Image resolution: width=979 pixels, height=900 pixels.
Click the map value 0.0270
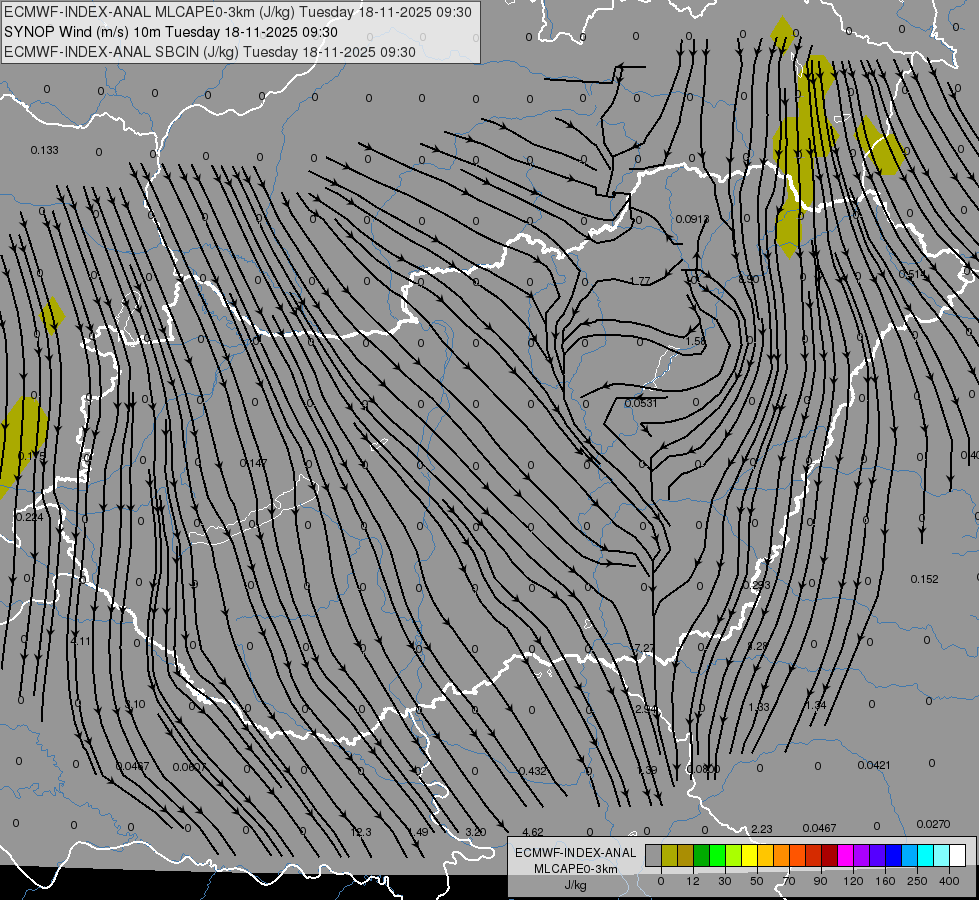[x=933, y=824]
